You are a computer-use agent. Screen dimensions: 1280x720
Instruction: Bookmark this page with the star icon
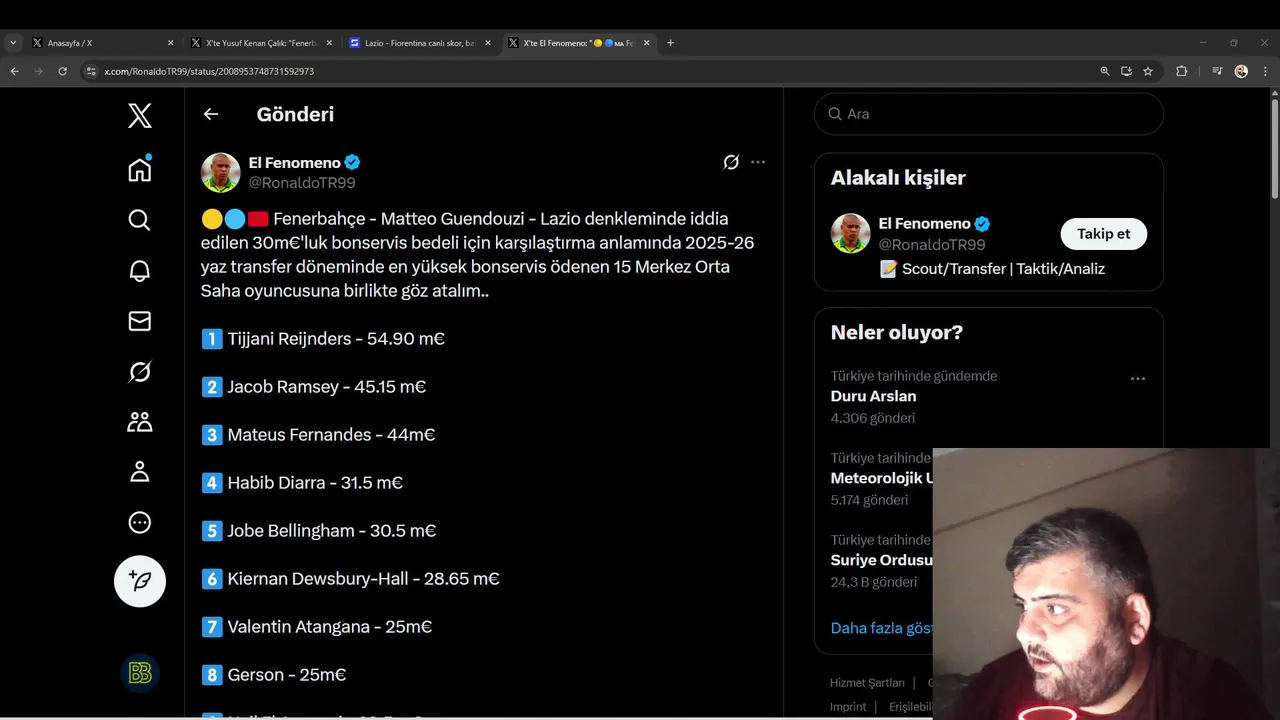[x=1148, y=71]
